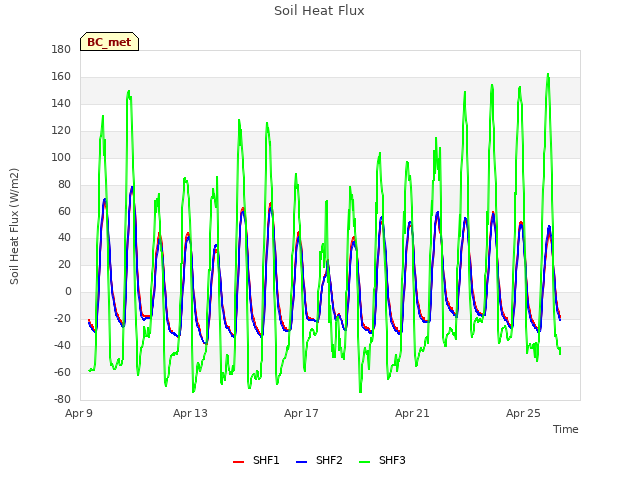Click the 140 y-axis tick label

point(61,103)
